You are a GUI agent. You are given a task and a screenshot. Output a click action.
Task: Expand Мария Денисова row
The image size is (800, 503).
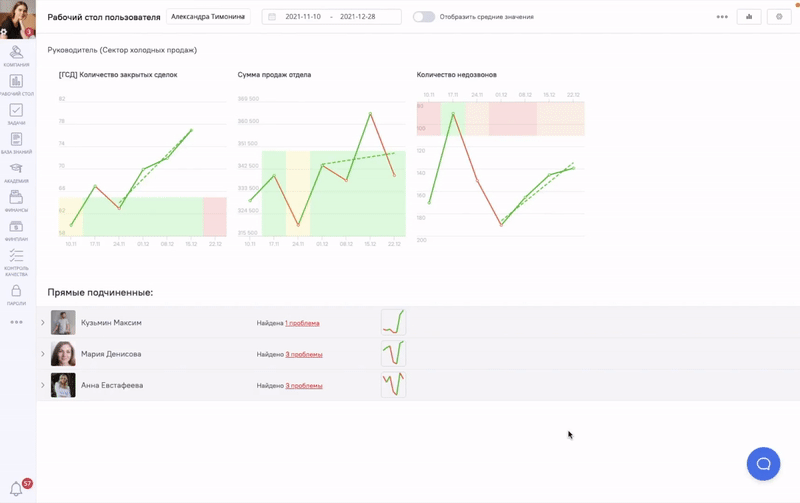click(x=43, y=354)
